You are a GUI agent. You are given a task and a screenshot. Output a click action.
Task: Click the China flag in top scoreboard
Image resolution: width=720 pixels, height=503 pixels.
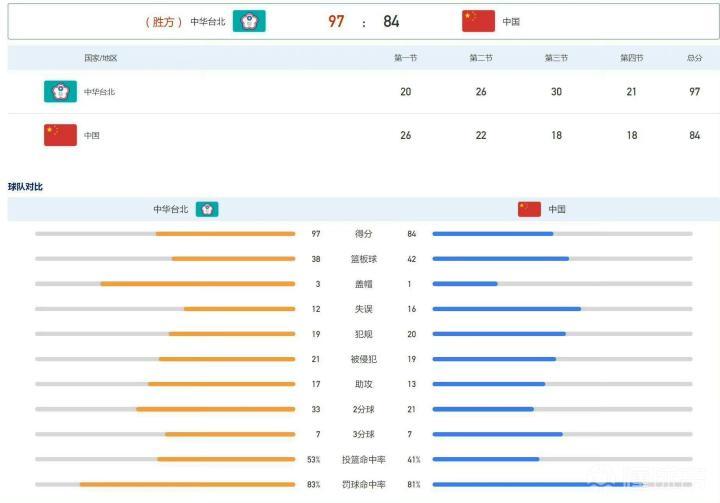(478, 21)
